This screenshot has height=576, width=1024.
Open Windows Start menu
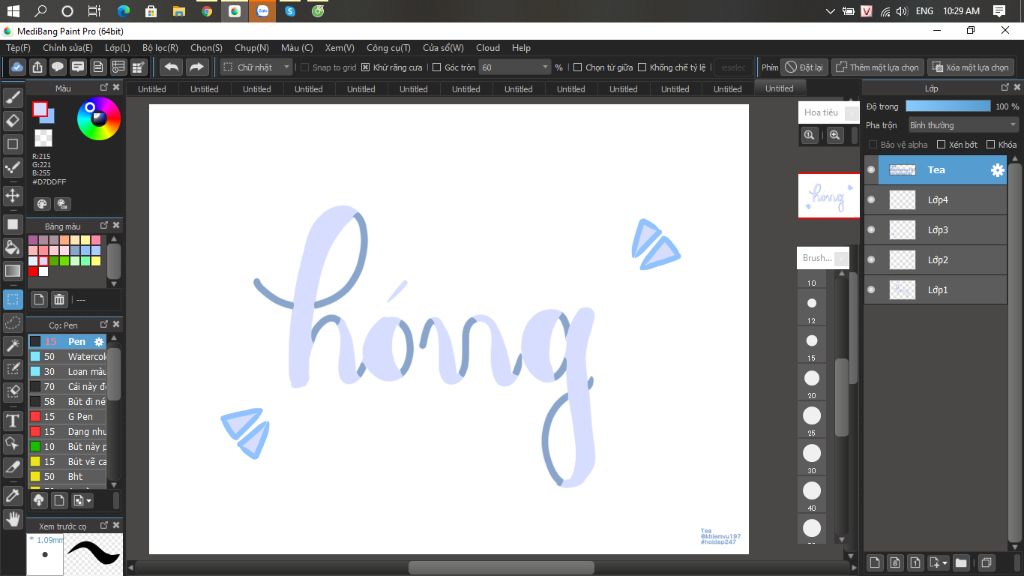(12, 11)
